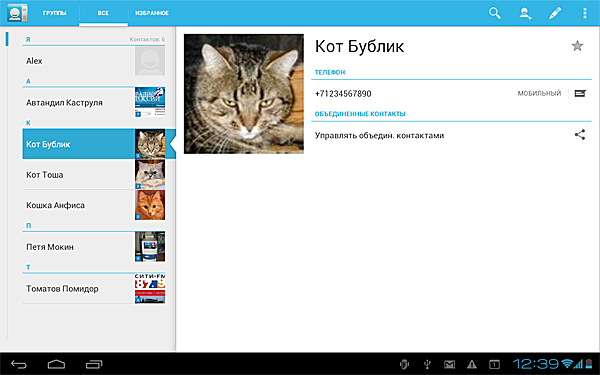The height and width of the screenshot is (375, 600).
Task: Open Кот Тоша contact thumbnail
Action: tap(150, 174)
